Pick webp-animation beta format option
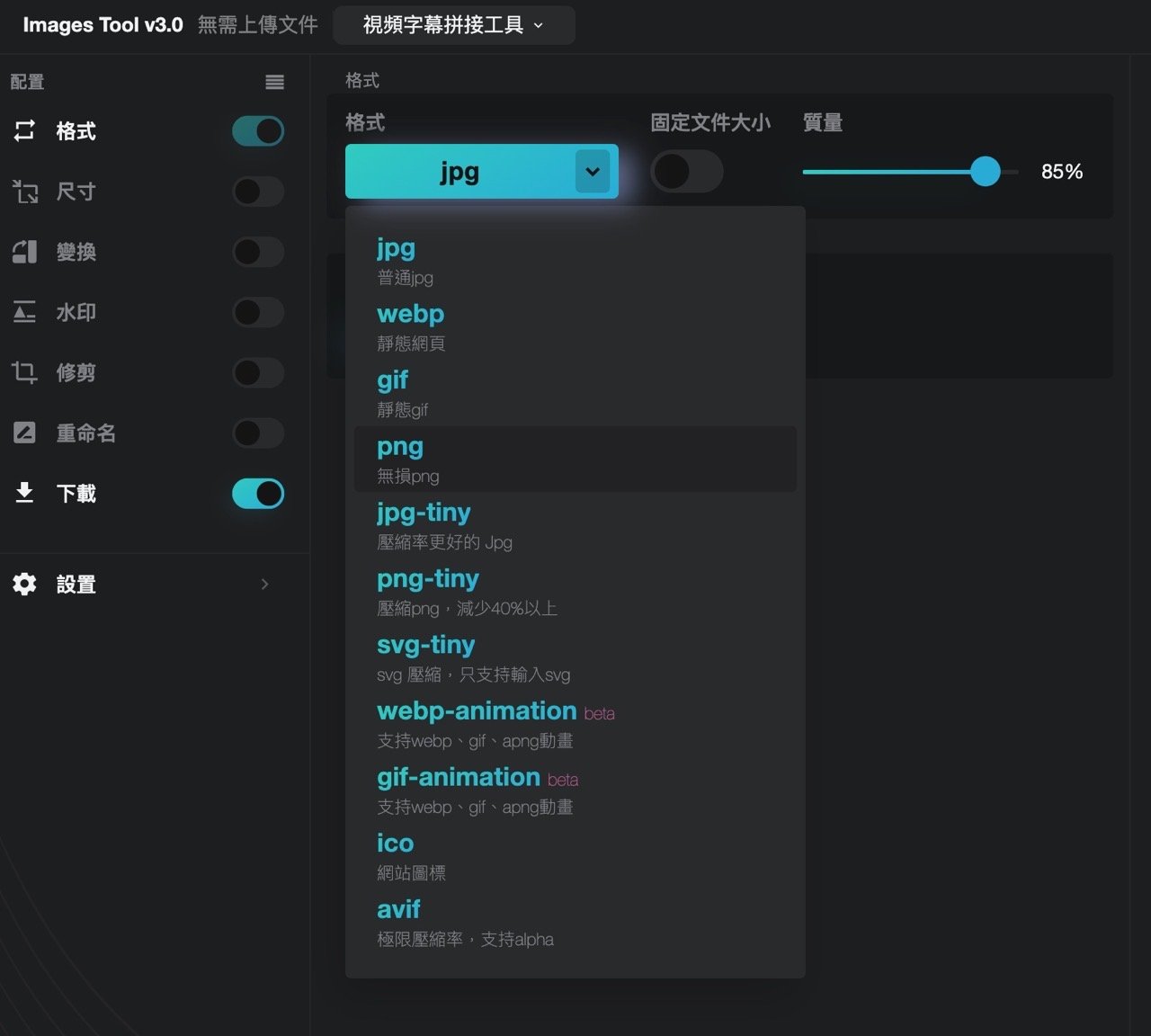The width and height of the screenshot is (1151, 1036). (x=575, y=724)
